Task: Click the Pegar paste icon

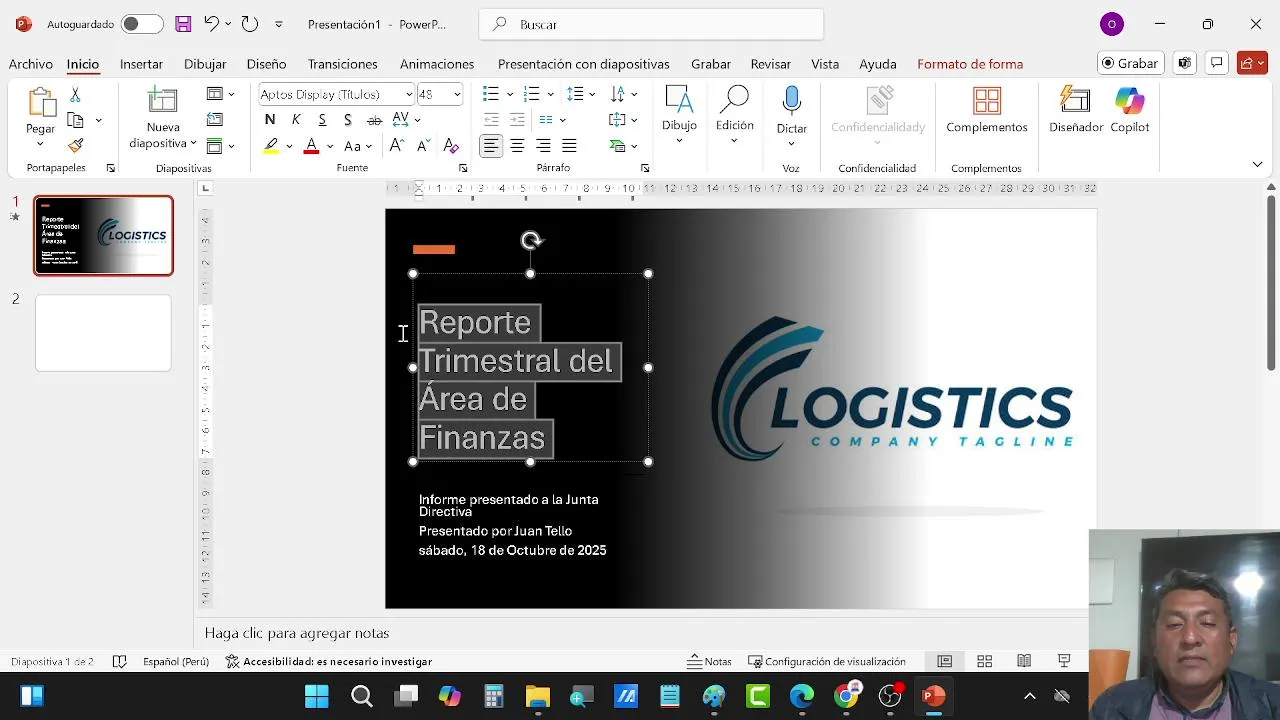Action: click(41, 104)
